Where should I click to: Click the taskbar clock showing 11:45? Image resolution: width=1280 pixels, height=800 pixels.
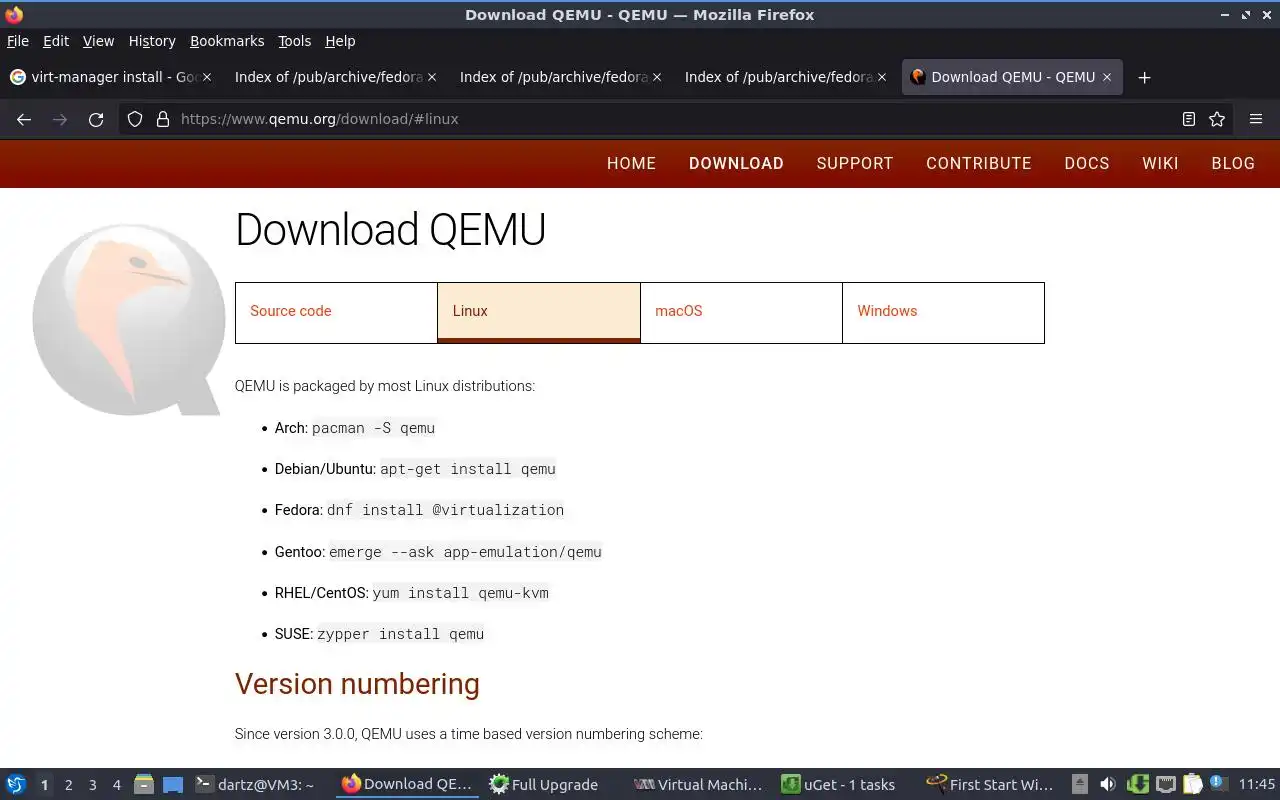[x=1257, y=785]
